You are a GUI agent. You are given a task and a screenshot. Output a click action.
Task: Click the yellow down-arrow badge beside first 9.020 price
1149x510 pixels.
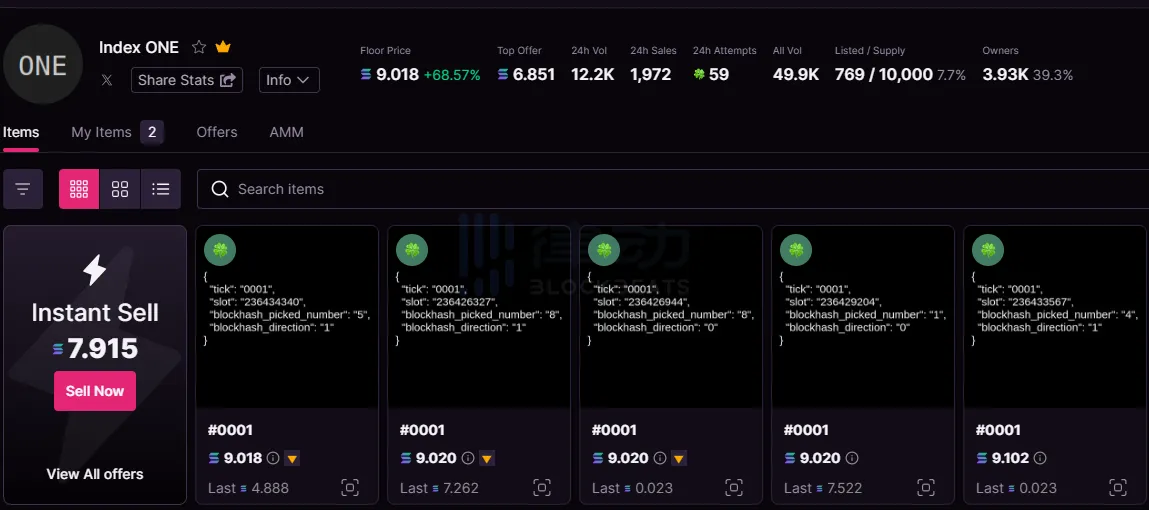(486, 458)
